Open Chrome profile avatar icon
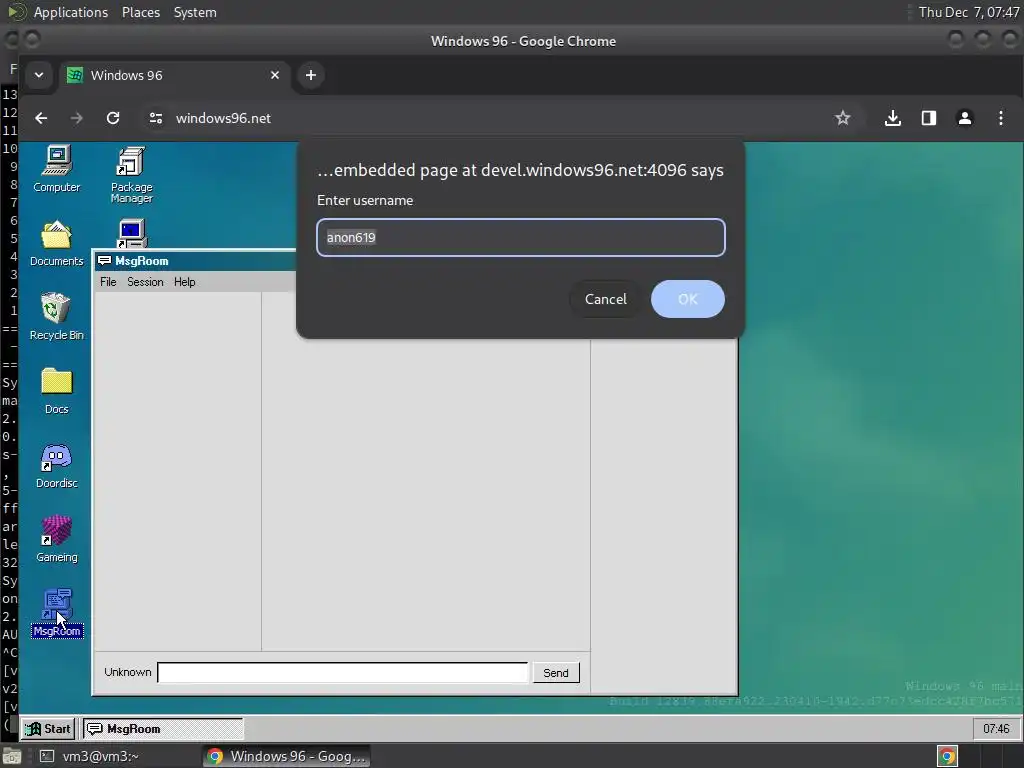This screenshot has height=768, width=1024. [965, 118]
